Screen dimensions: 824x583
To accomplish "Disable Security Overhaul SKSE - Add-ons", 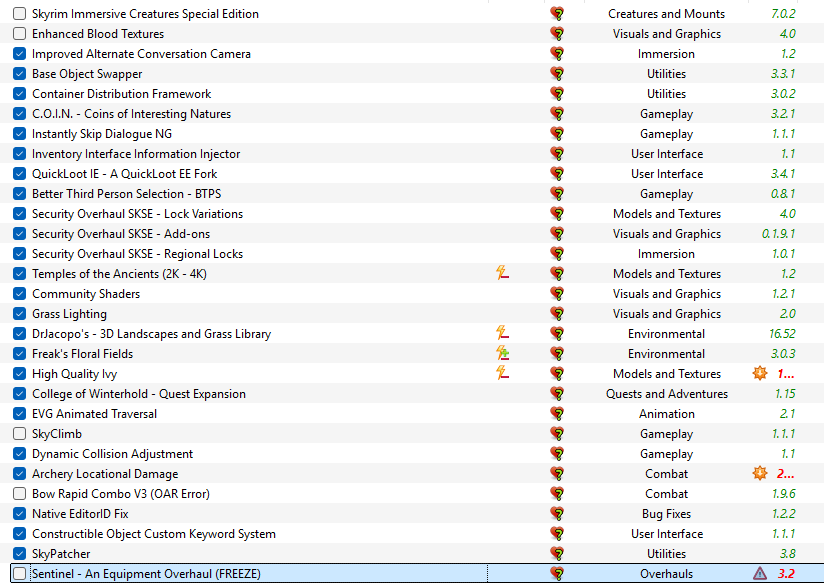I will pos(19,233).
